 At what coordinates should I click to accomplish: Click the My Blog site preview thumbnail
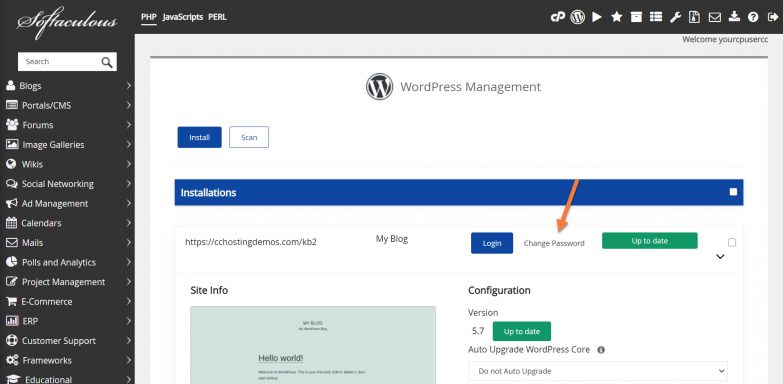coord(313,345)
